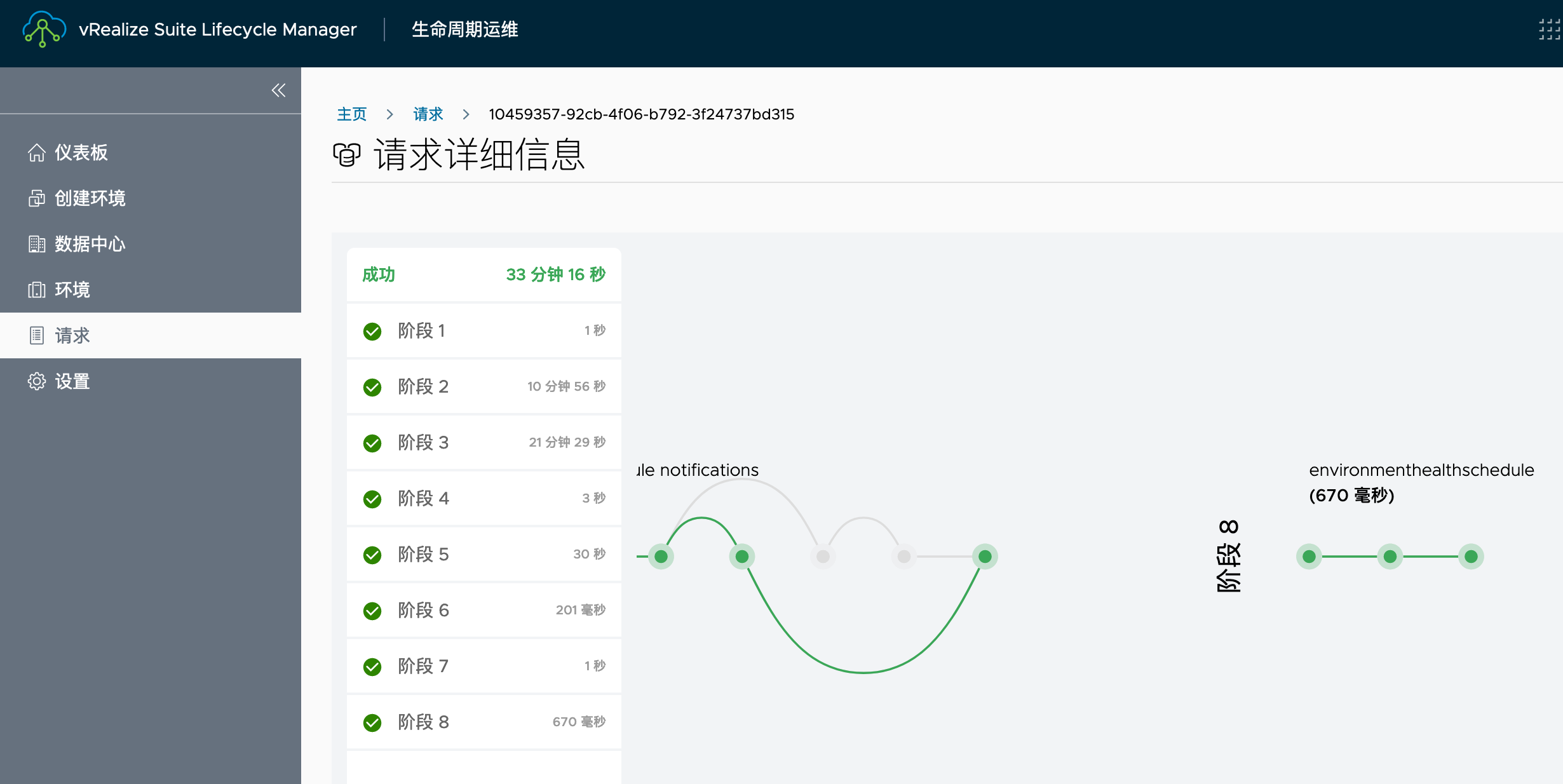Select the 阶段 3 row

coord(484,442)
